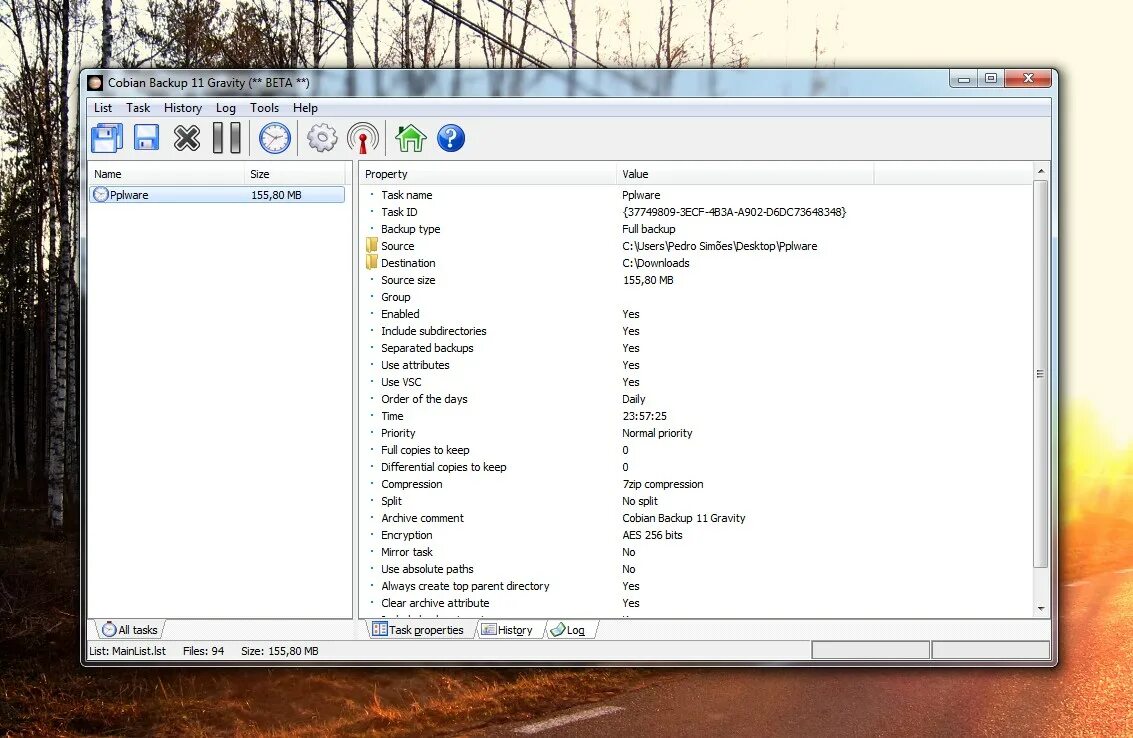Click the green home icon
The height and width of the screenshot is (738, 1133).
[410, 138]
